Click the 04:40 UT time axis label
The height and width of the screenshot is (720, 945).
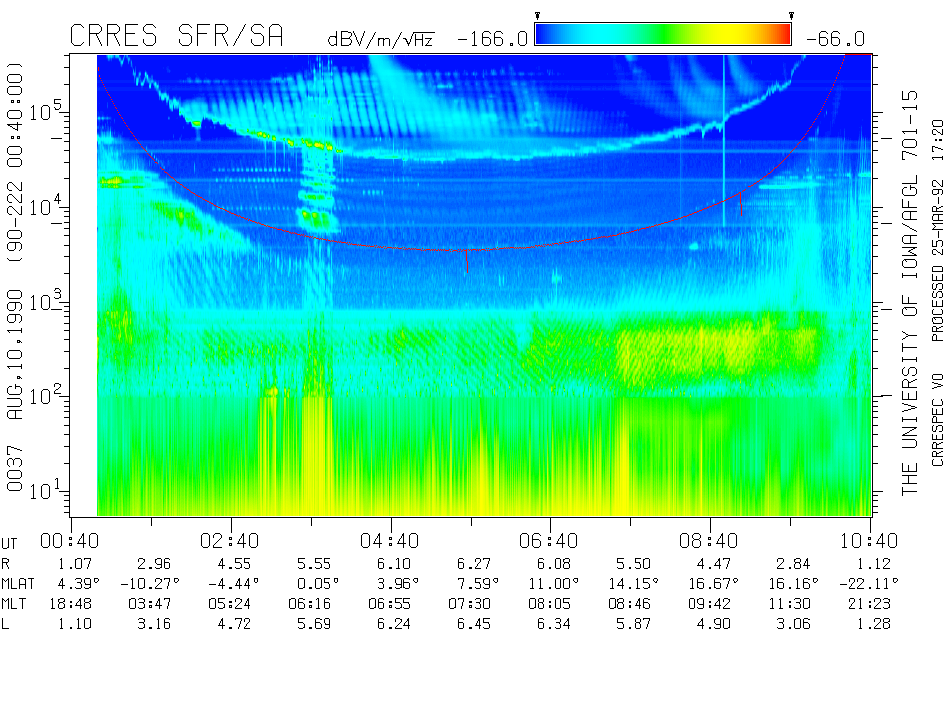[390, 541]
